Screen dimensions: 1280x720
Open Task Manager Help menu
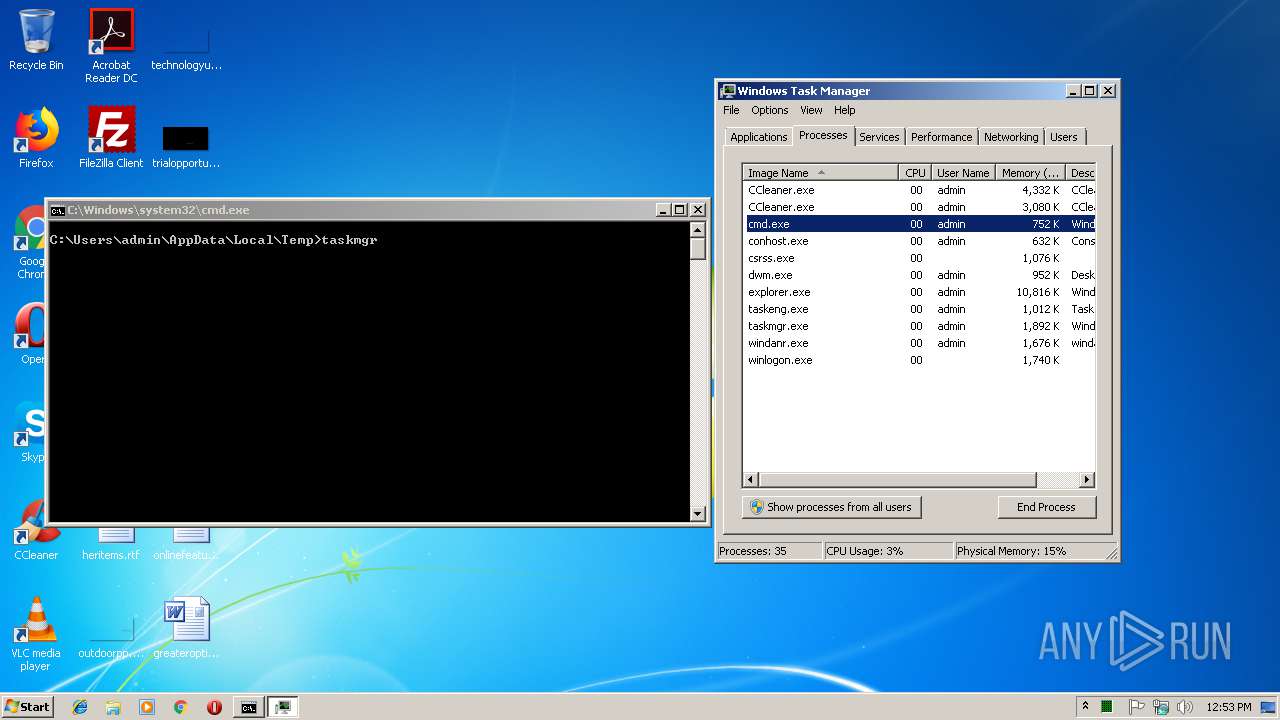[845, 110]
